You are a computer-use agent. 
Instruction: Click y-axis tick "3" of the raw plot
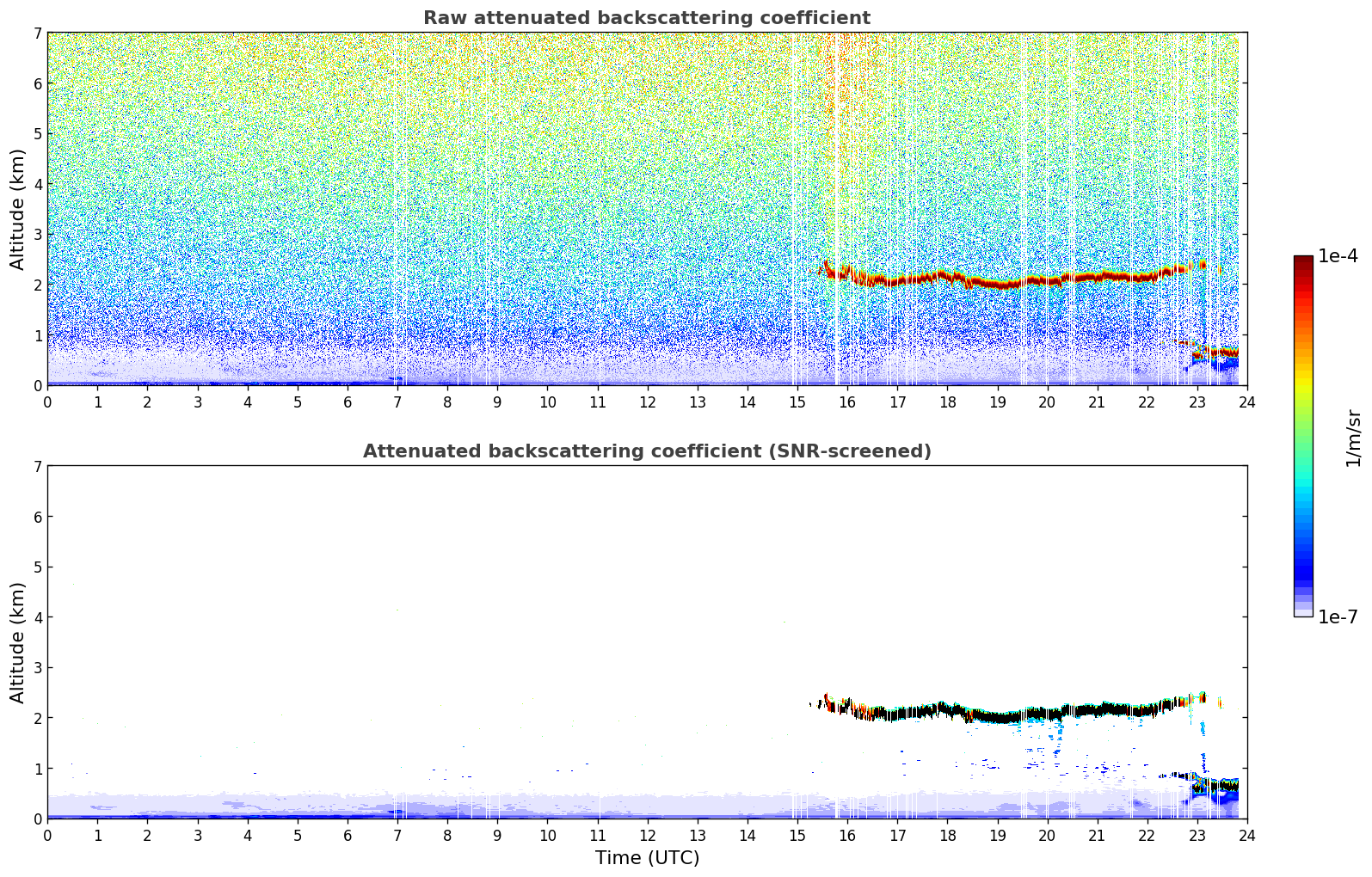38,235
